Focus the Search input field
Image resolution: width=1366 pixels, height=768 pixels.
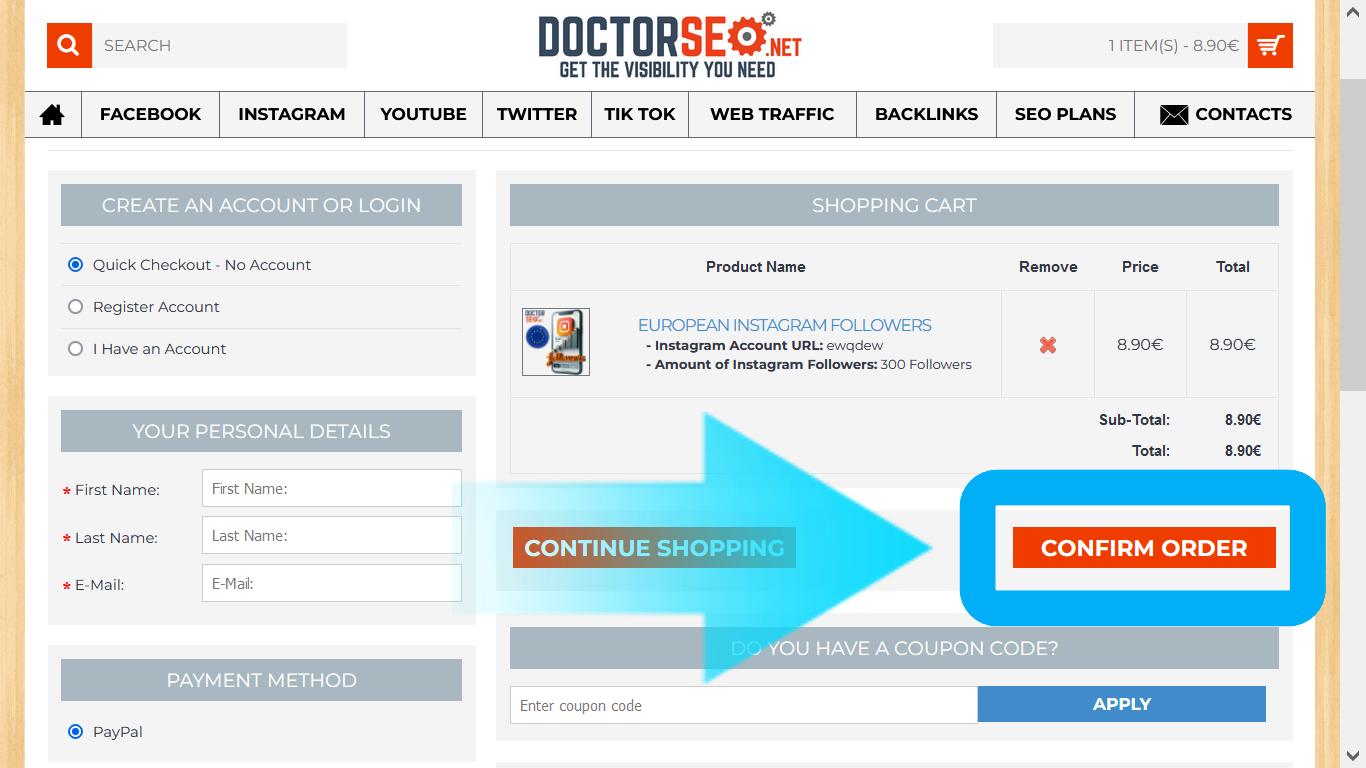[x=220, y=45]
